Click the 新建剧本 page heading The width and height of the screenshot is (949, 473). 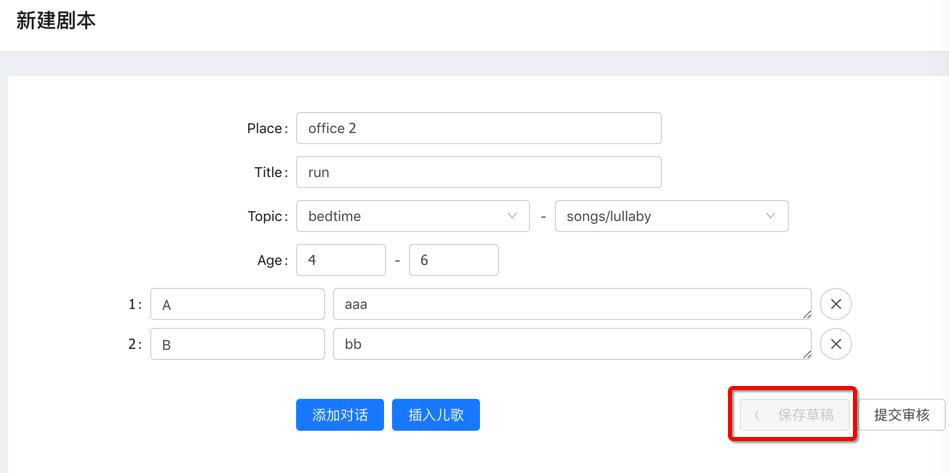[56, 20]
